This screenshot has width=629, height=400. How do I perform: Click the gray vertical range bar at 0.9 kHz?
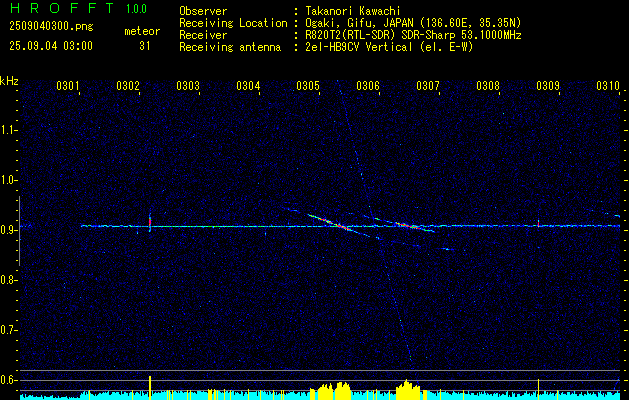[x=20, y=231]
